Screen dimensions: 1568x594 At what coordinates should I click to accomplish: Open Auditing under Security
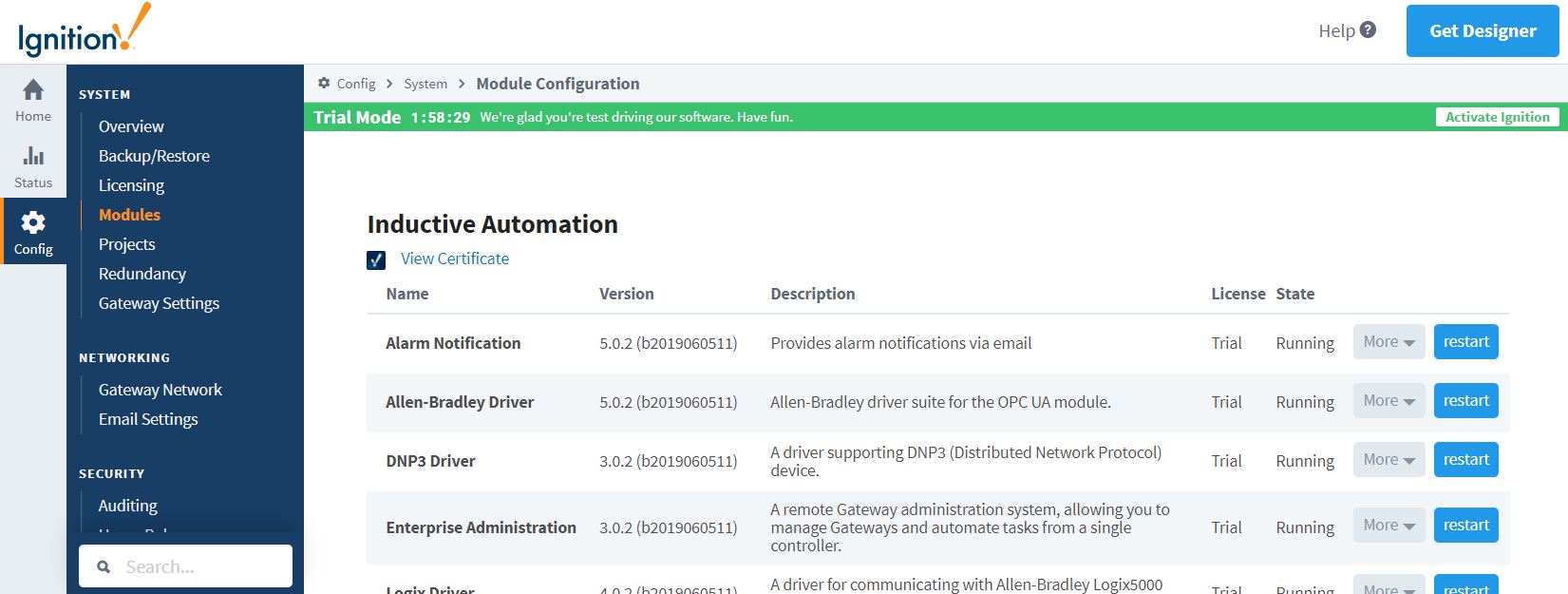(127, 506)
